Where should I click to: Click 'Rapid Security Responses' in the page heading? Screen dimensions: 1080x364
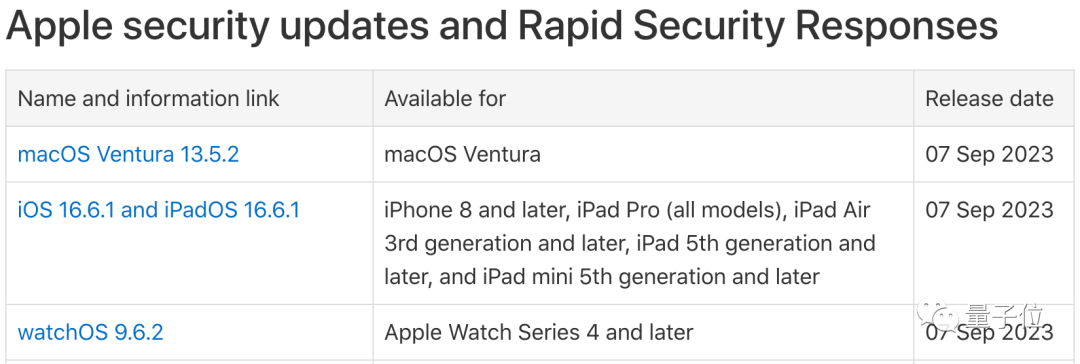click(757, 26)
